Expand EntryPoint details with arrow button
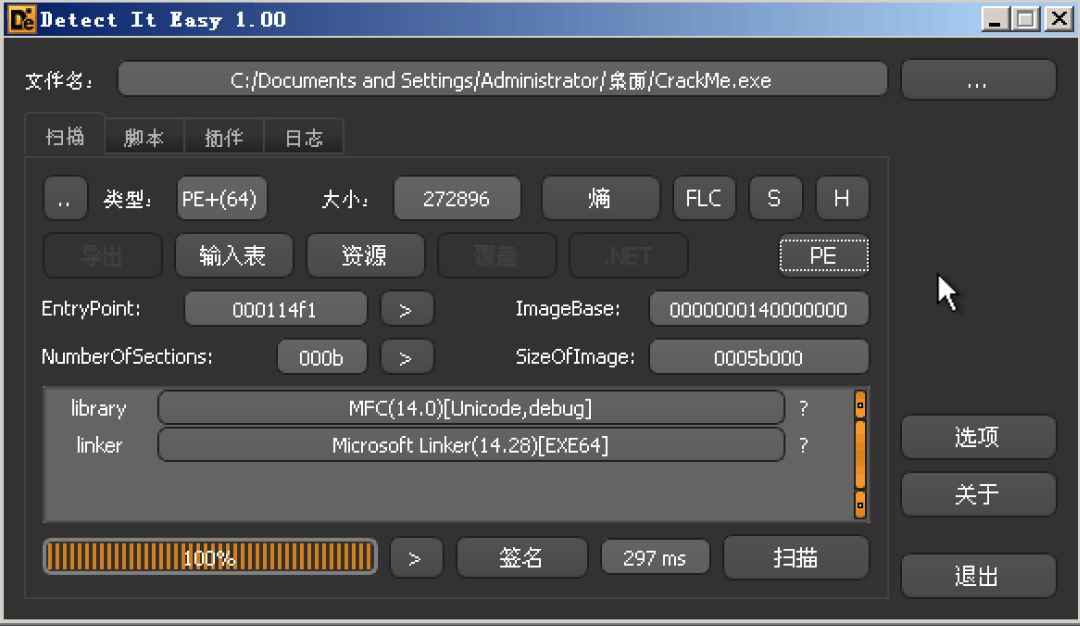Screen dimensions: 1080x626 [x=406, y=310]
